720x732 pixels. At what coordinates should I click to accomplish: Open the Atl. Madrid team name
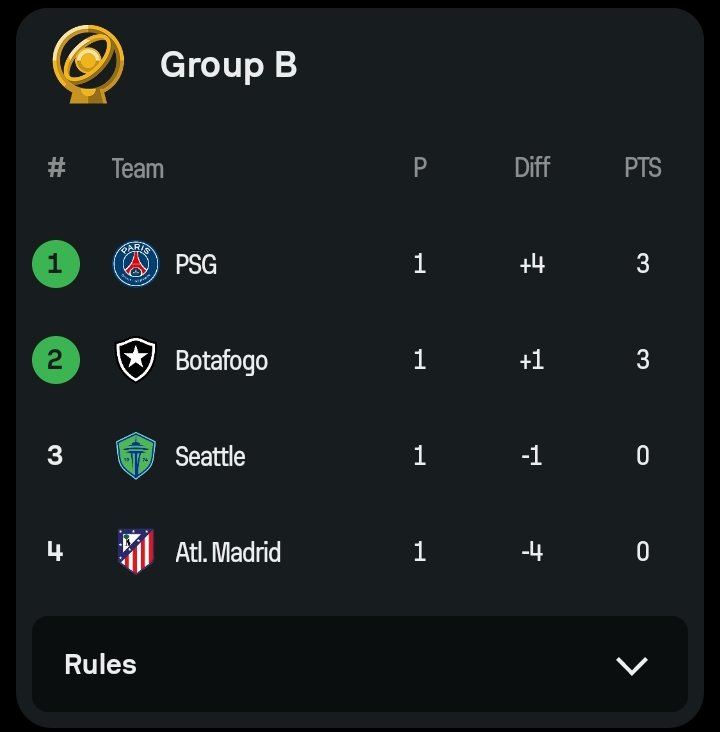(x=228, y=552)
